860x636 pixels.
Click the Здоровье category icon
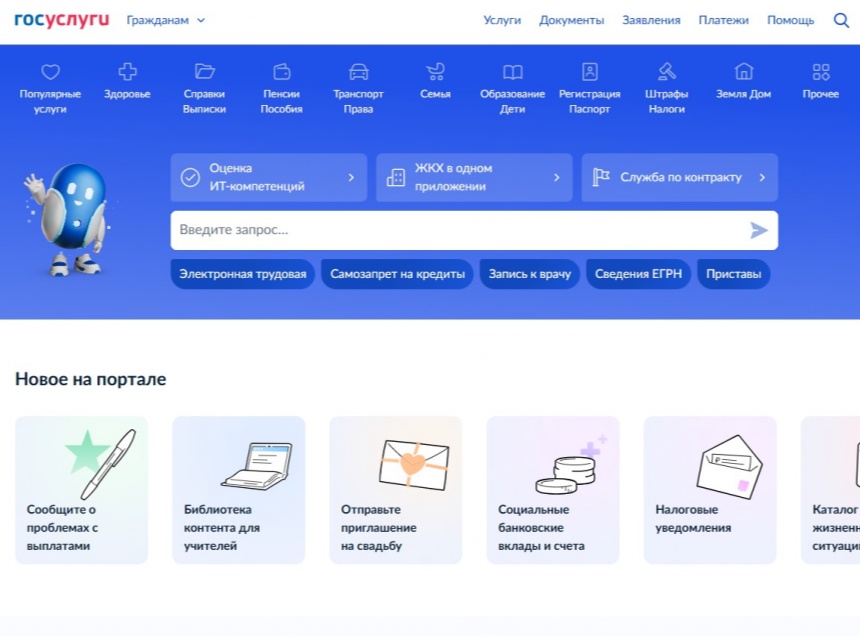[x=127, y=72]
